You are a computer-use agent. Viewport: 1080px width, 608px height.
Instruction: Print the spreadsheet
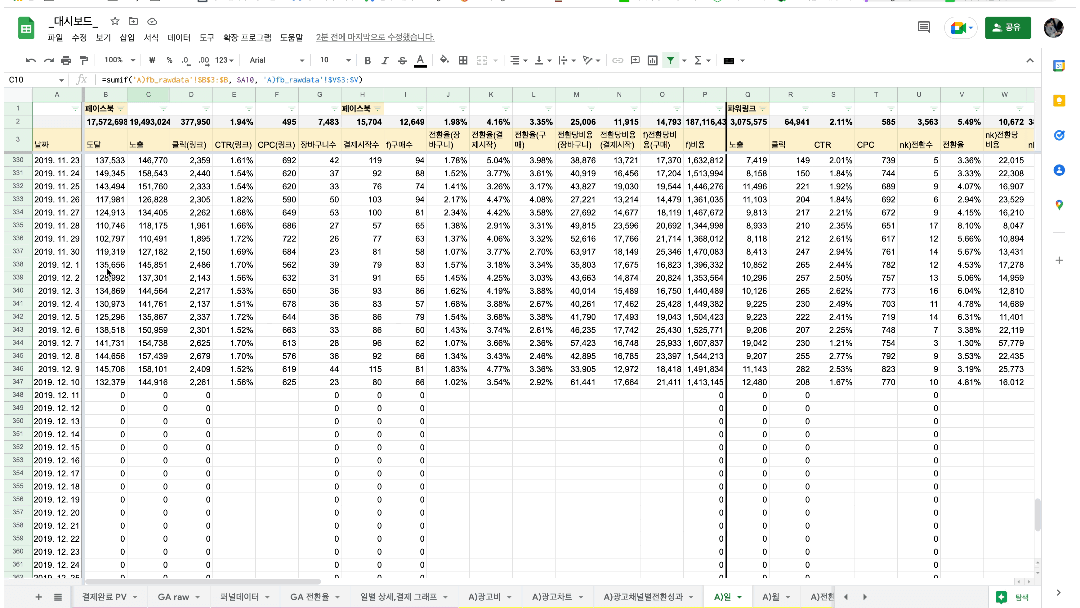pos(66,61)
